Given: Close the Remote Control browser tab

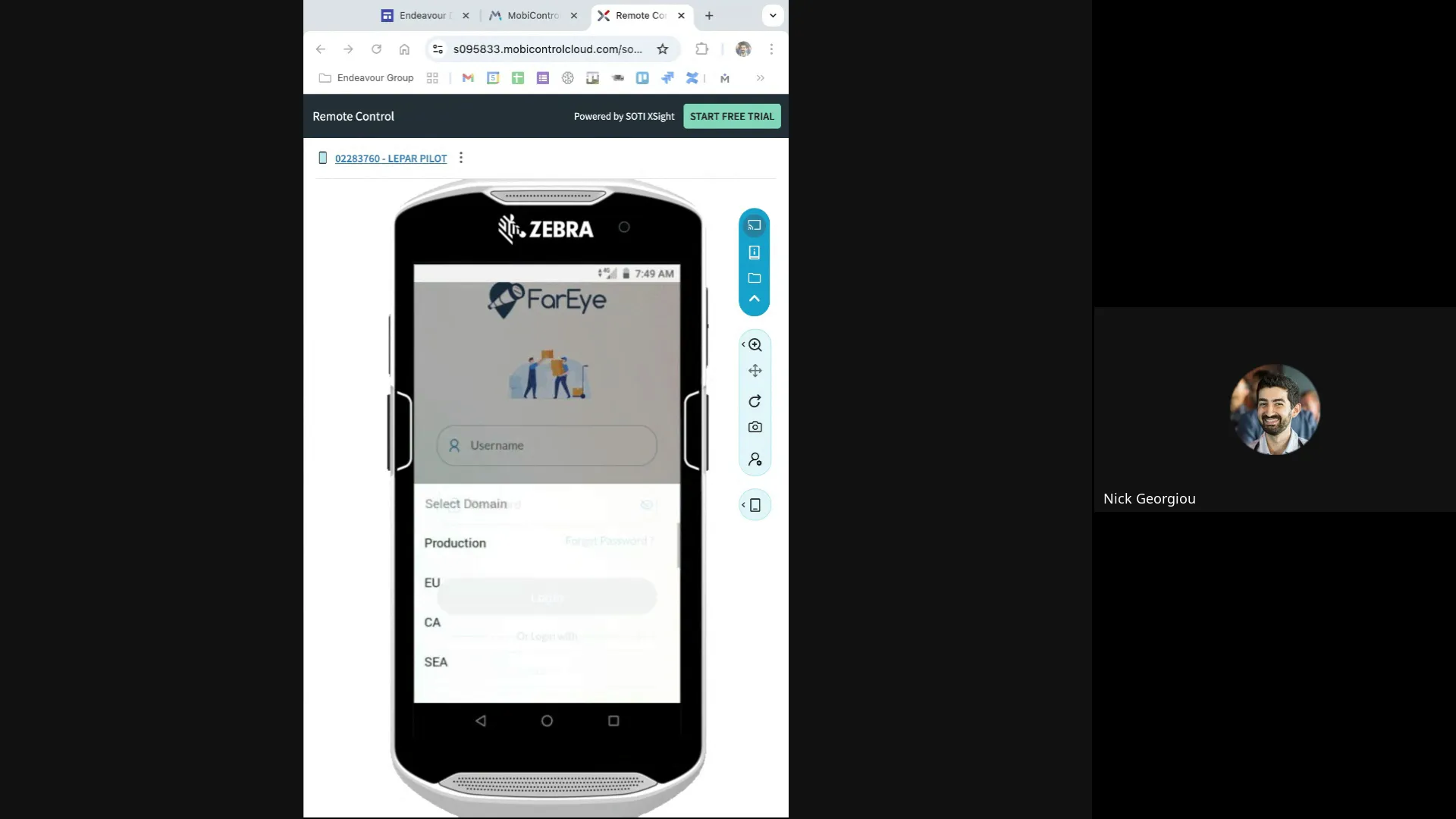Looking at the screenshot, I should pos(681,15).
